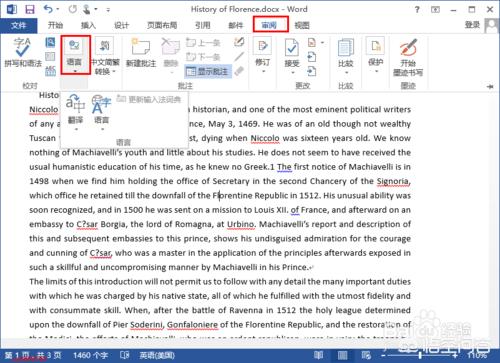
Task: Click the 修订 track changes icon
Action: point(263,46)
